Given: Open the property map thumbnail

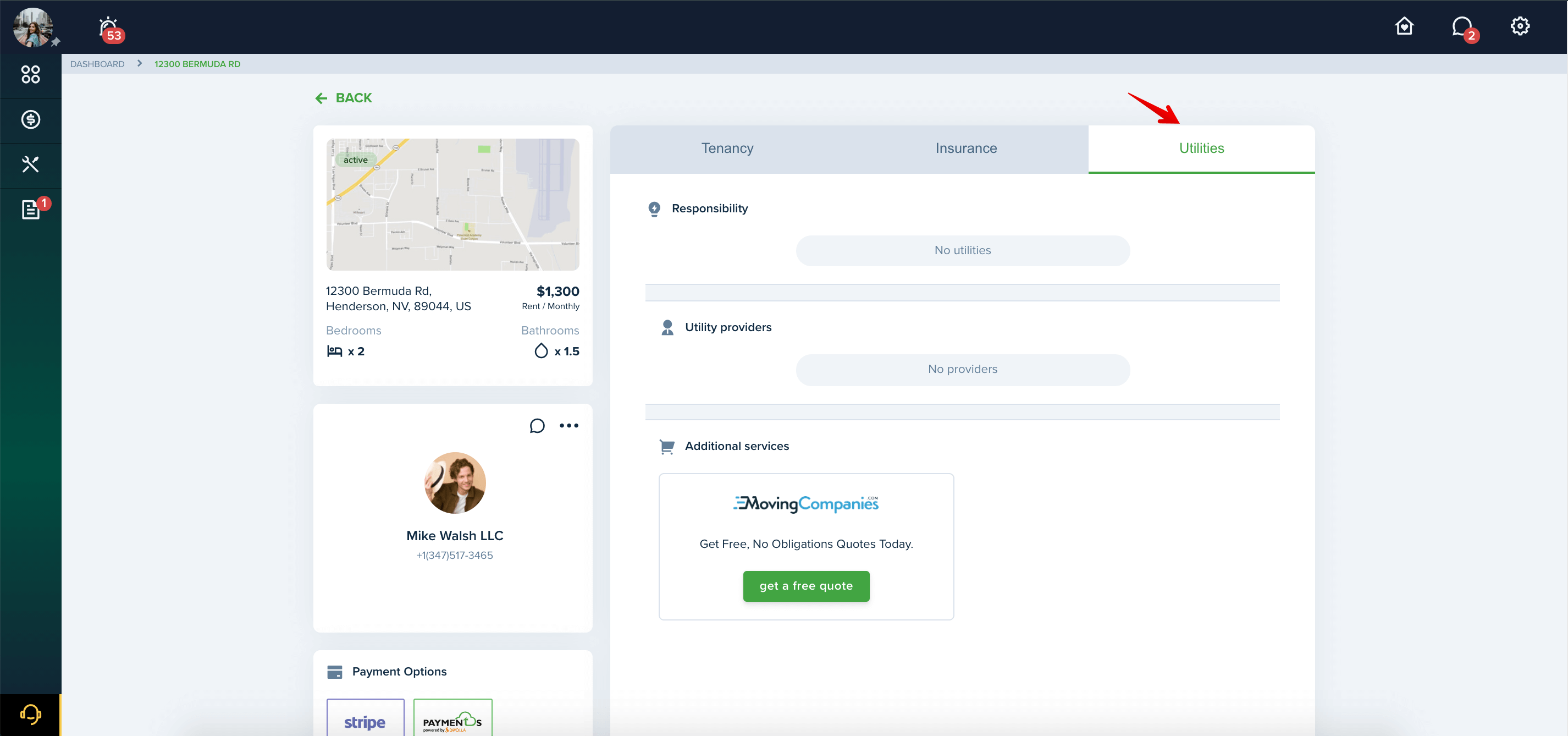Looking at the screenshot, I should pos(452,205).
